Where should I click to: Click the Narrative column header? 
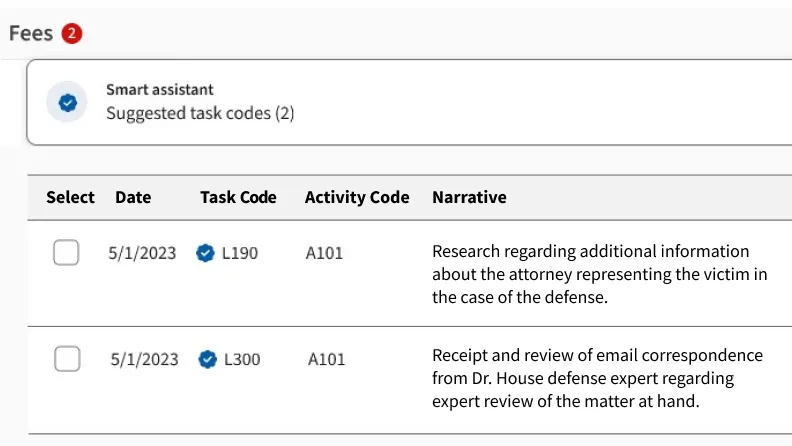[x=469, y=197]
